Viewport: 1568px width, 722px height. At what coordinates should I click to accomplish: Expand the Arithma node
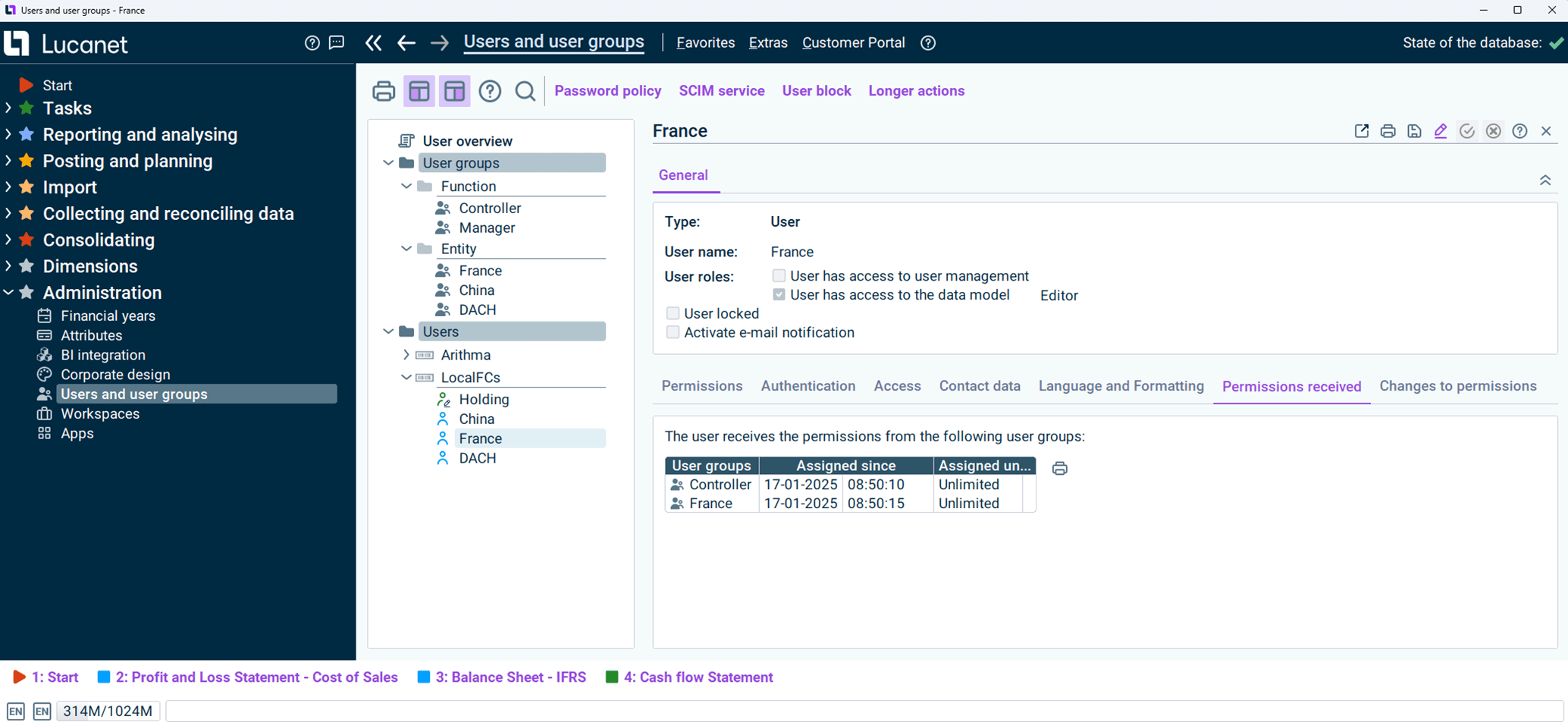pos(406,355)
